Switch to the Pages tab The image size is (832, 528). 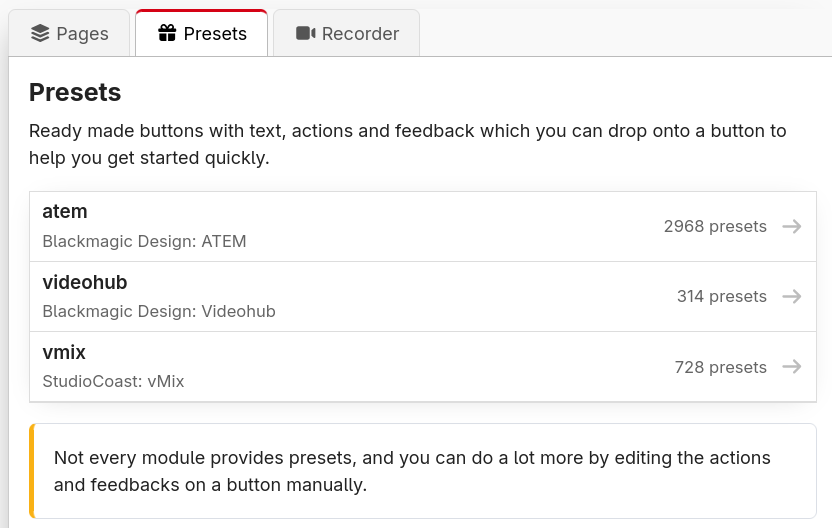pos(69,33)
